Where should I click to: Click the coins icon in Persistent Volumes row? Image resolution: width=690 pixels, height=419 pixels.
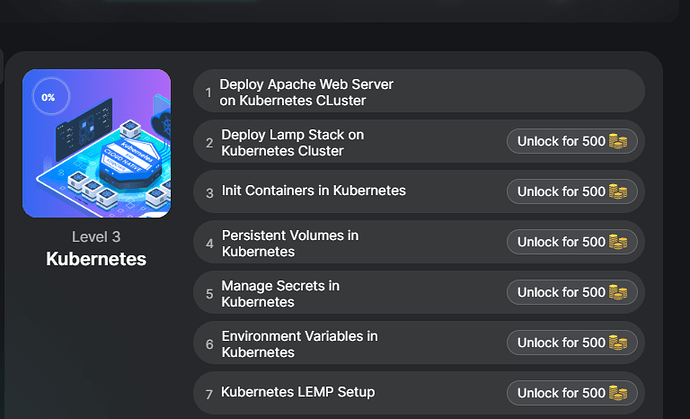pos(618,242)
